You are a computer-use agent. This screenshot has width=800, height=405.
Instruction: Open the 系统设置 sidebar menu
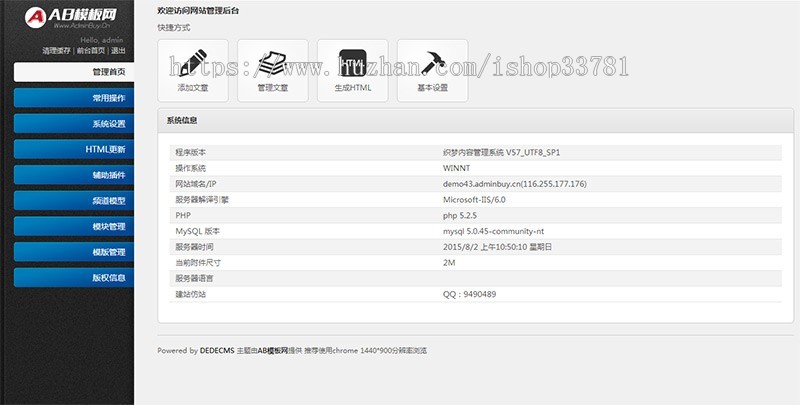[74, 123]
